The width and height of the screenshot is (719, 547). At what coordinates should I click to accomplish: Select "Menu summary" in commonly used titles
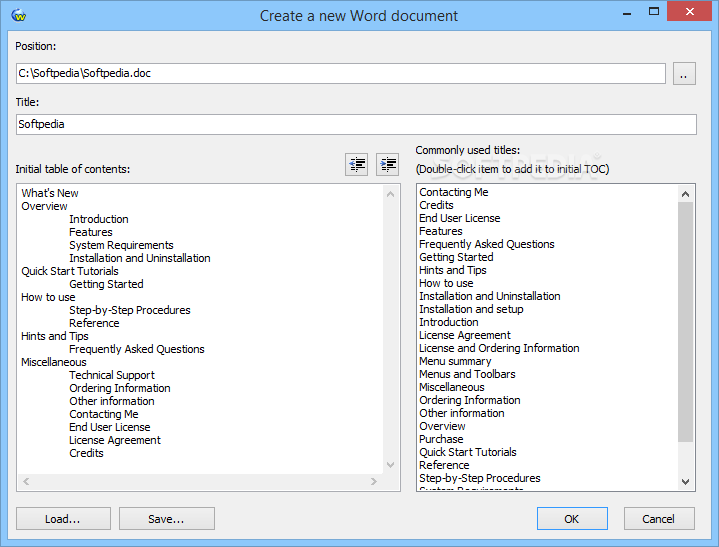pos(455,361)
